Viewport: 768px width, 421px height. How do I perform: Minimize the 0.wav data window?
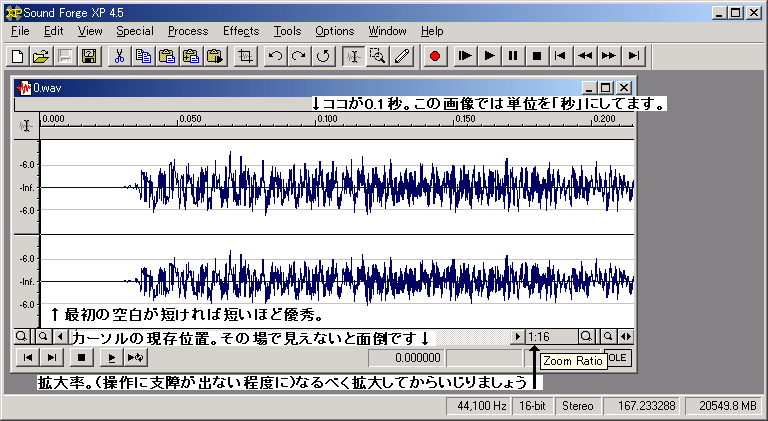point(590,88)
